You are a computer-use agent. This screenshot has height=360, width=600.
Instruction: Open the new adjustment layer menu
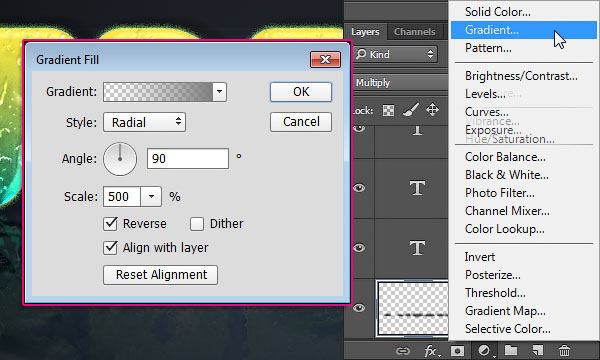click(485, 350)
